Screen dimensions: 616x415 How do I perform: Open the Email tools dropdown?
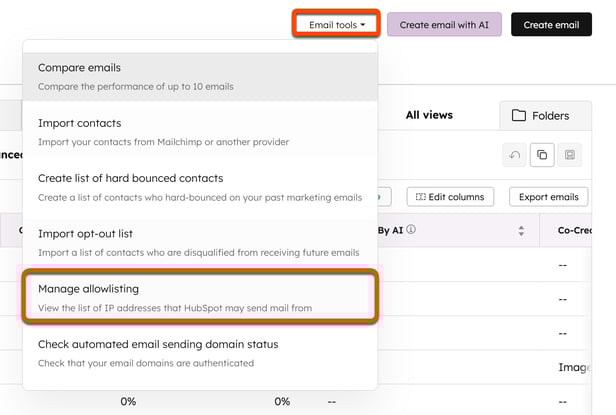(336, 24)
